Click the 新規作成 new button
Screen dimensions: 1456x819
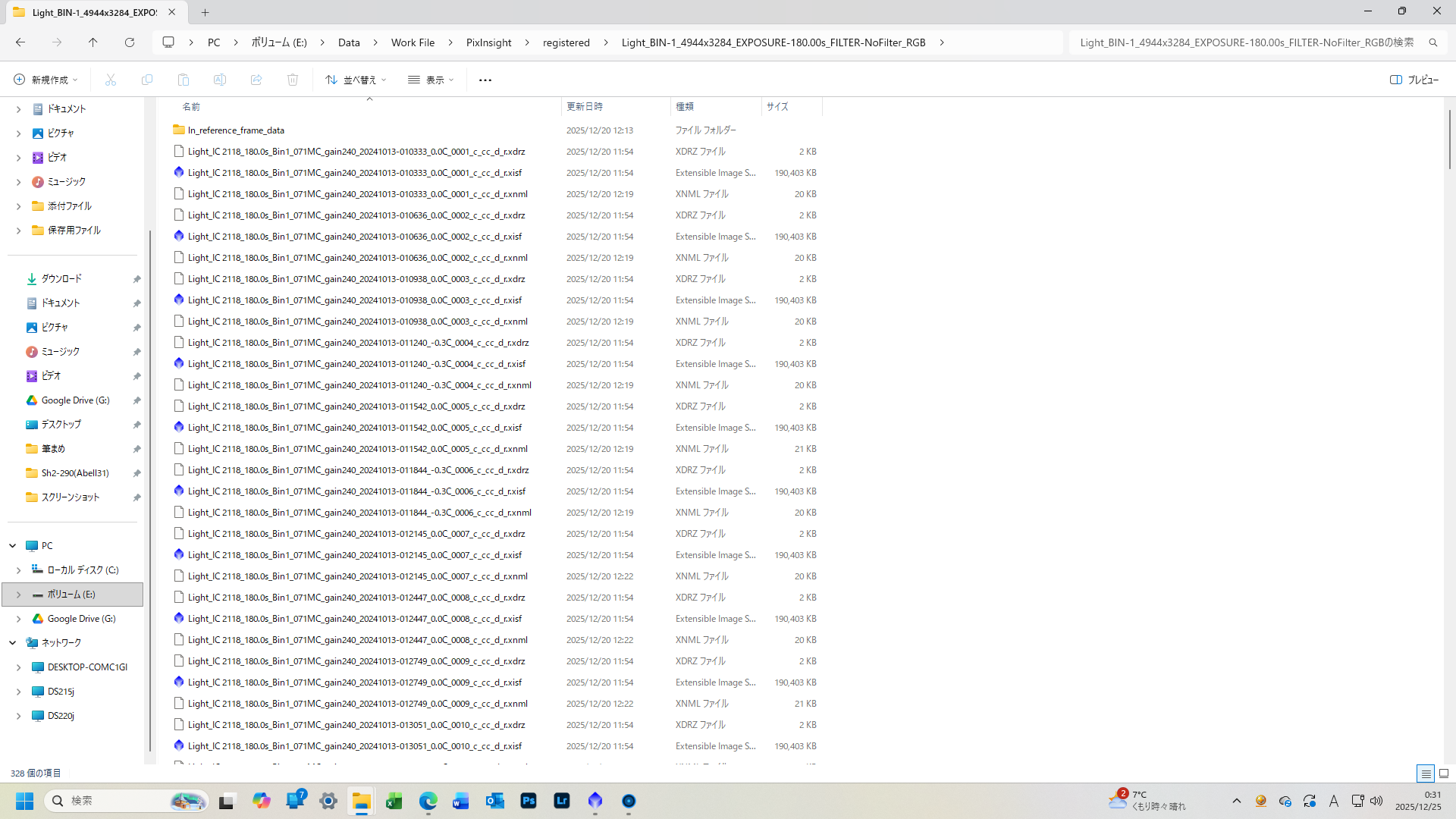45,80
